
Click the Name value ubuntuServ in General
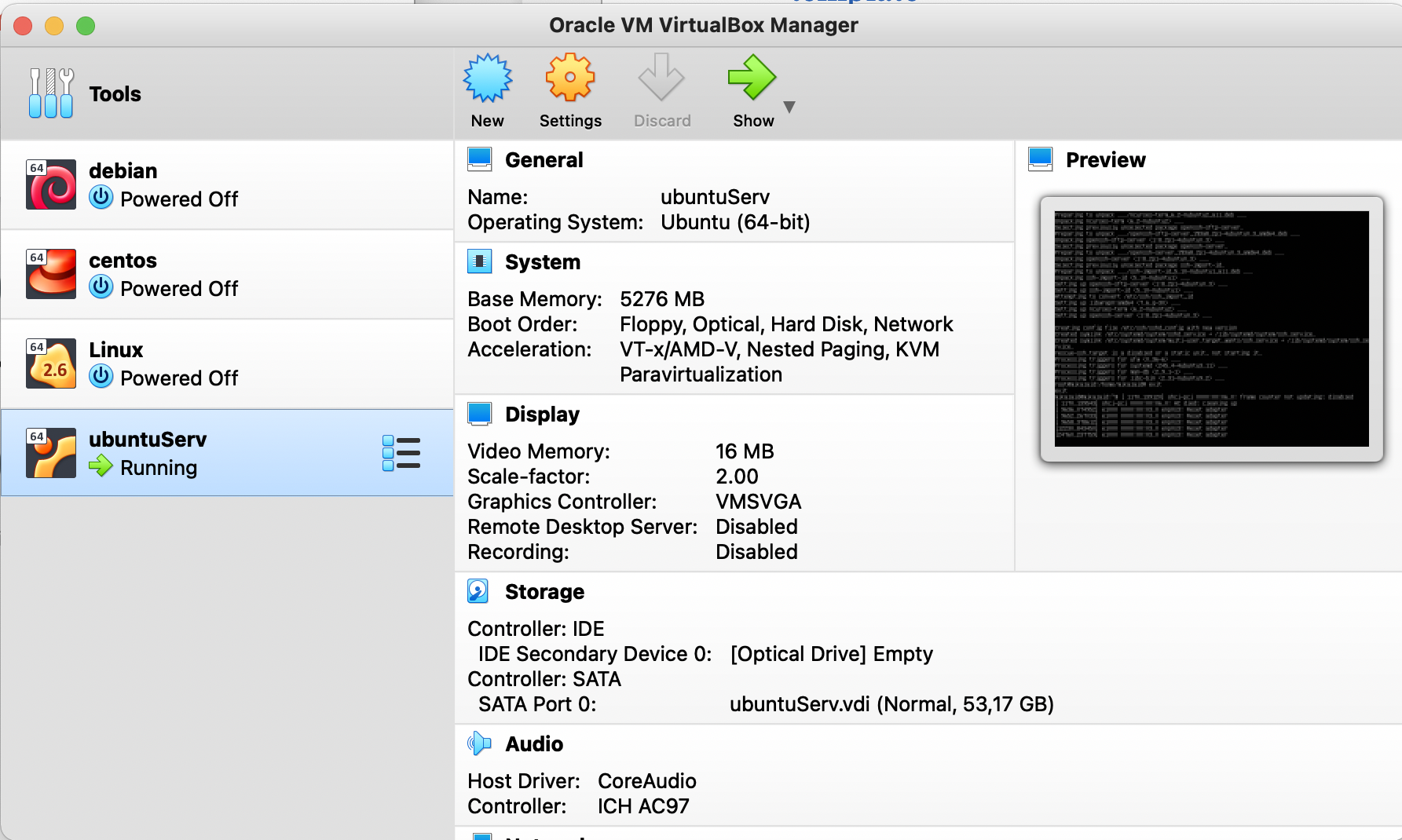[x=715, y=197]
